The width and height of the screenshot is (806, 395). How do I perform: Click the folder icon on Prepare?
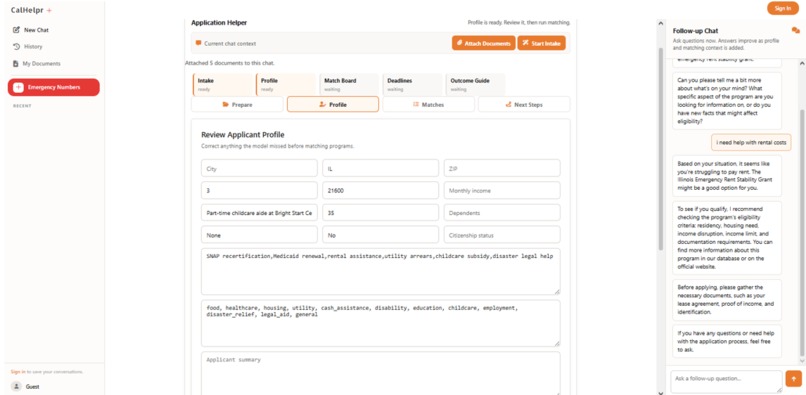(225, 104)
